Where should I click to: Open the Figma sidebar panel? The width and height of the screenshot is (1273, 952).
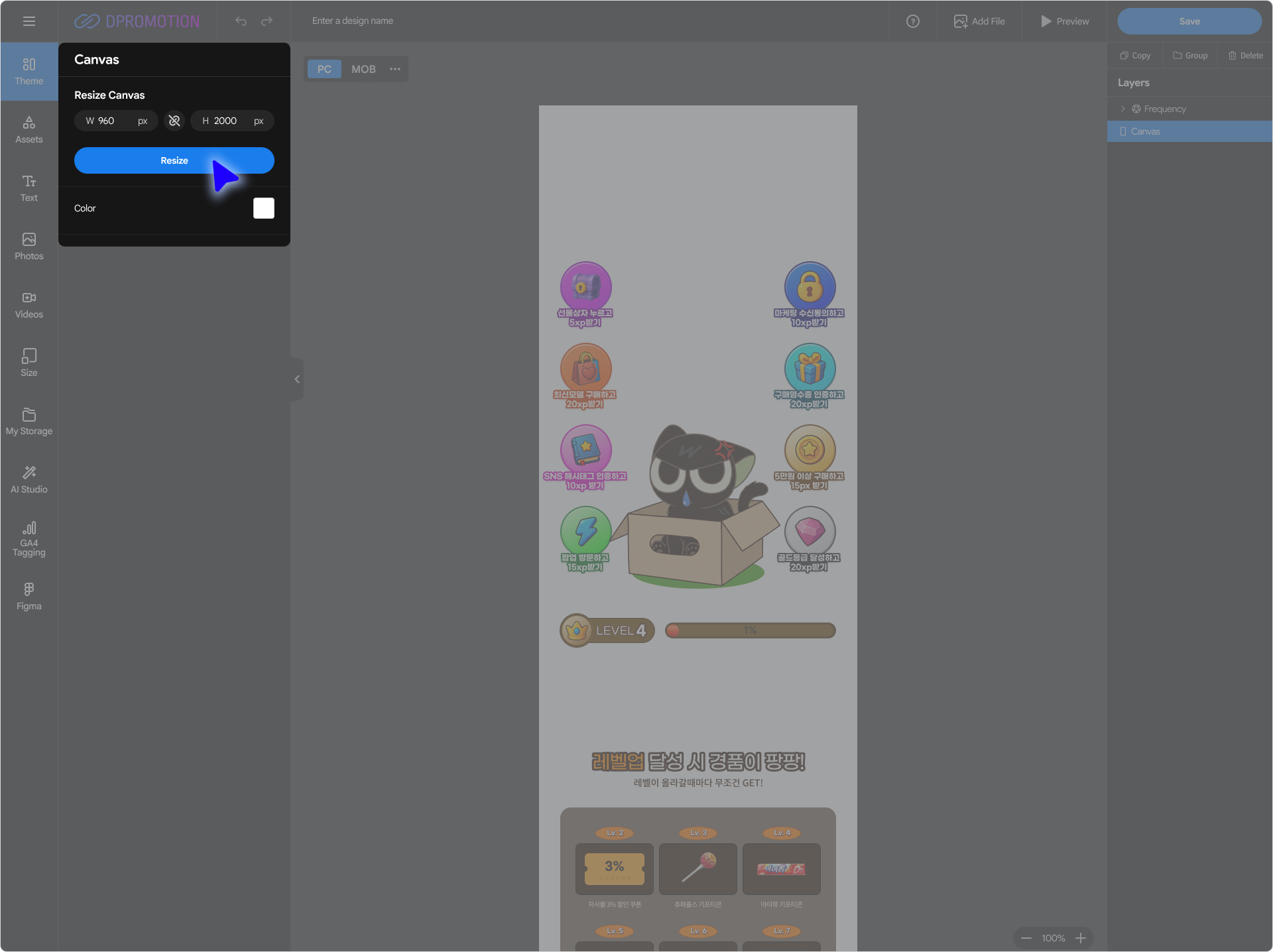(x=29, y=597)
